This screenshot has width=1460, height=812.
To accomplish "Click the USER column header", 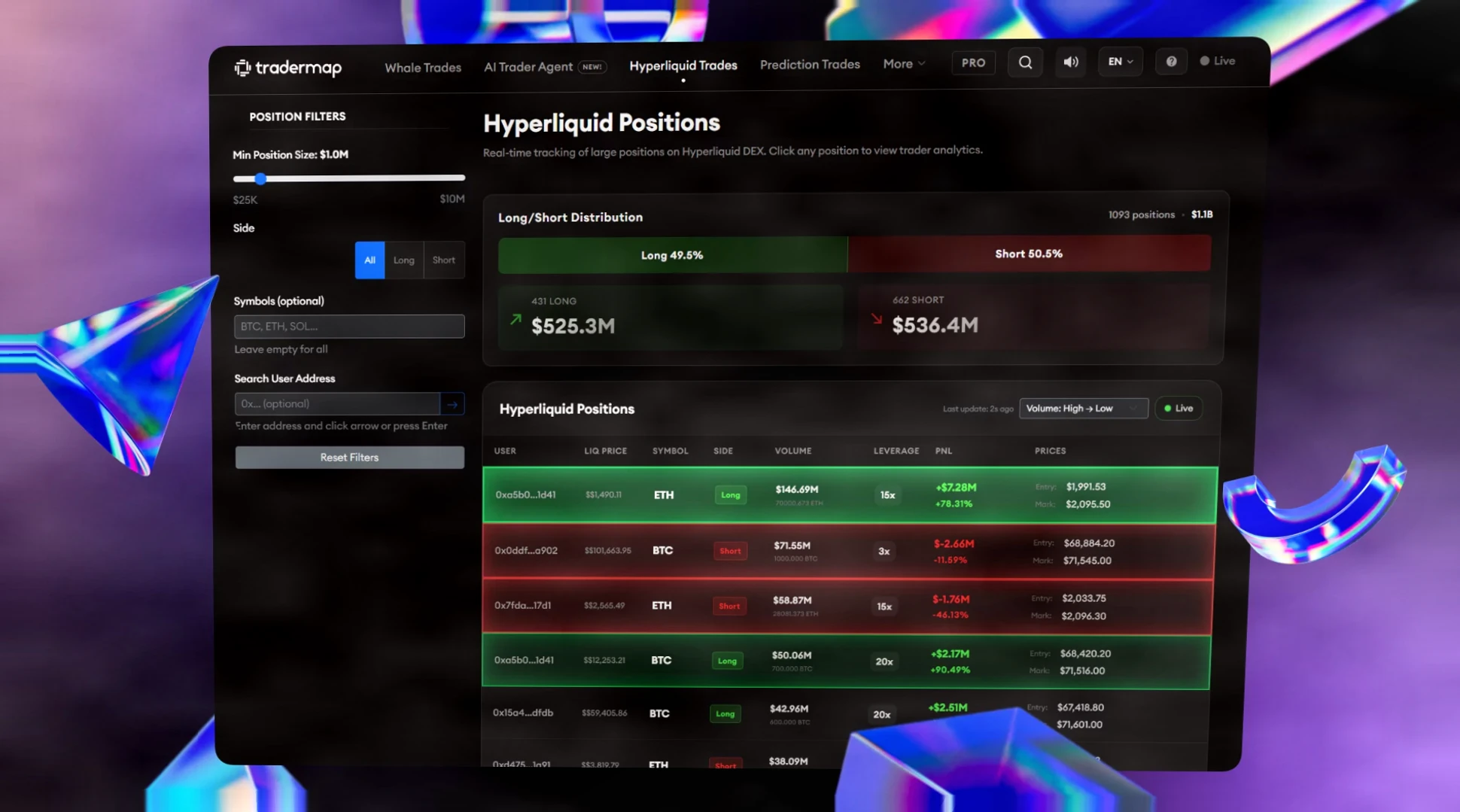I will pyautogui.click(x=505, y=452).
